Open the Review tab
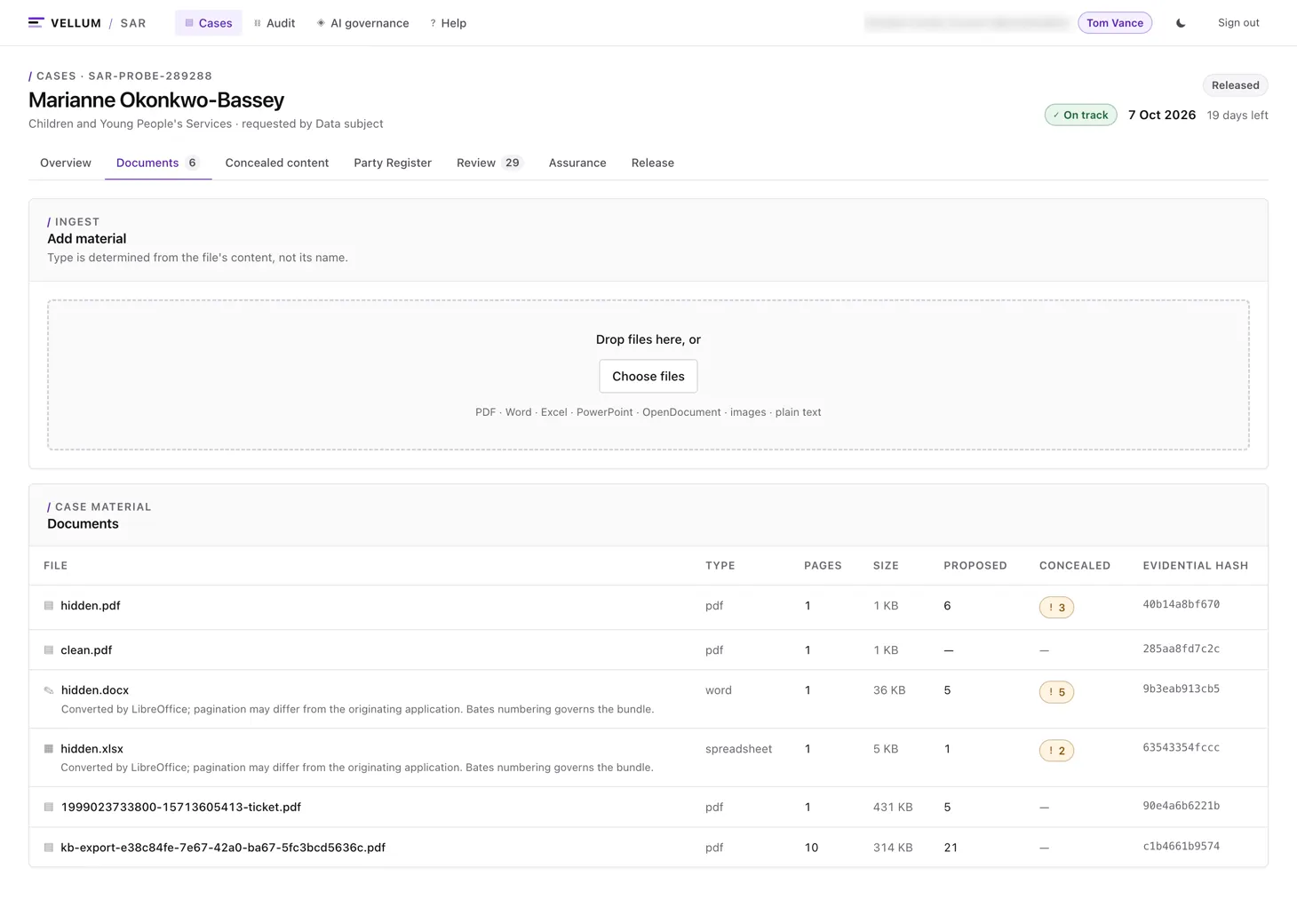This screenshot has width=1297, height=924. coord(489,163)
